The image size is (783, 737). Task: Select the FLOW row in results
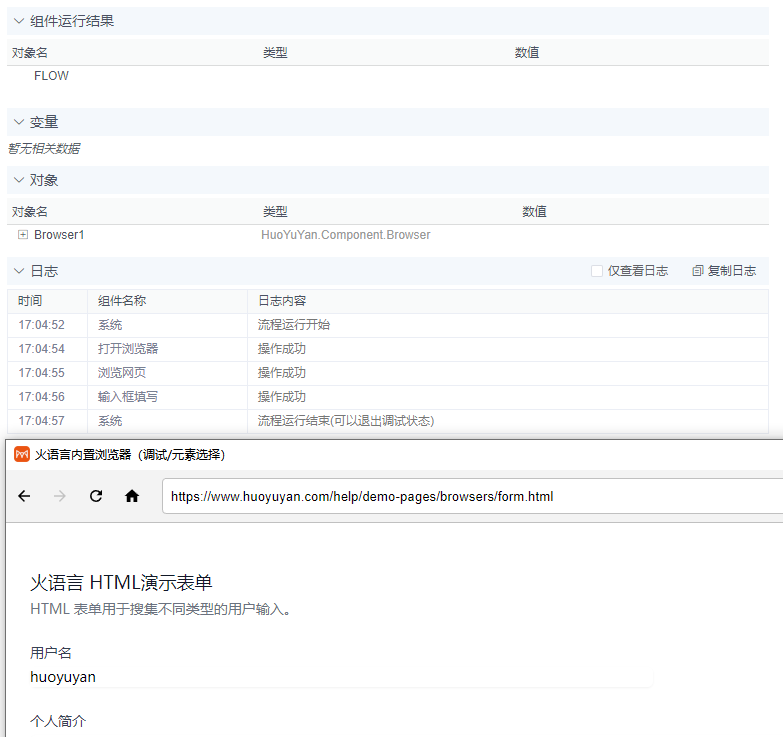click(x=52, y=76)
